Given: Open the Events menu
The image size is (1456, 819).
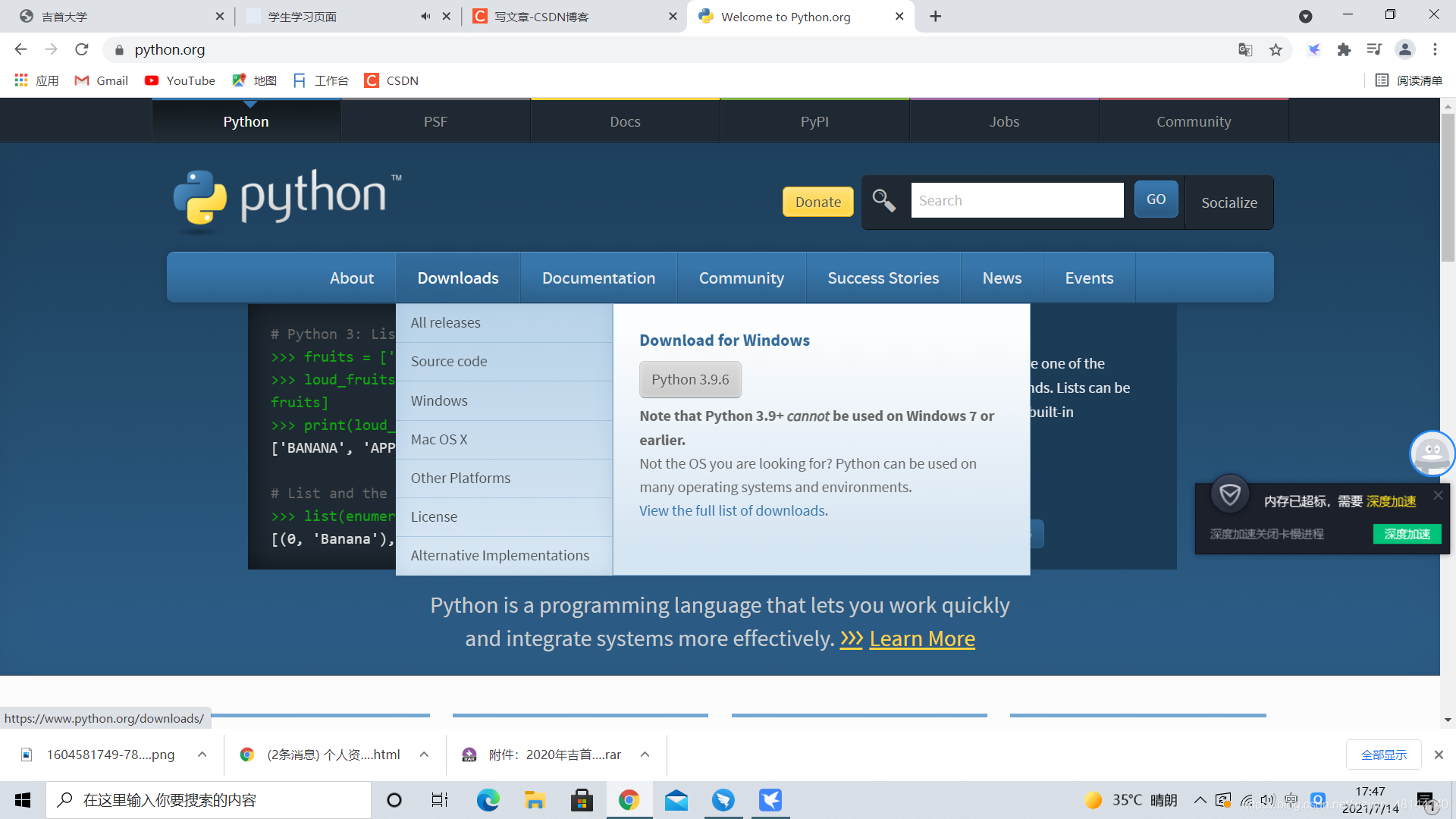Looking at the screenshot, I should (x=1089, y=278).
